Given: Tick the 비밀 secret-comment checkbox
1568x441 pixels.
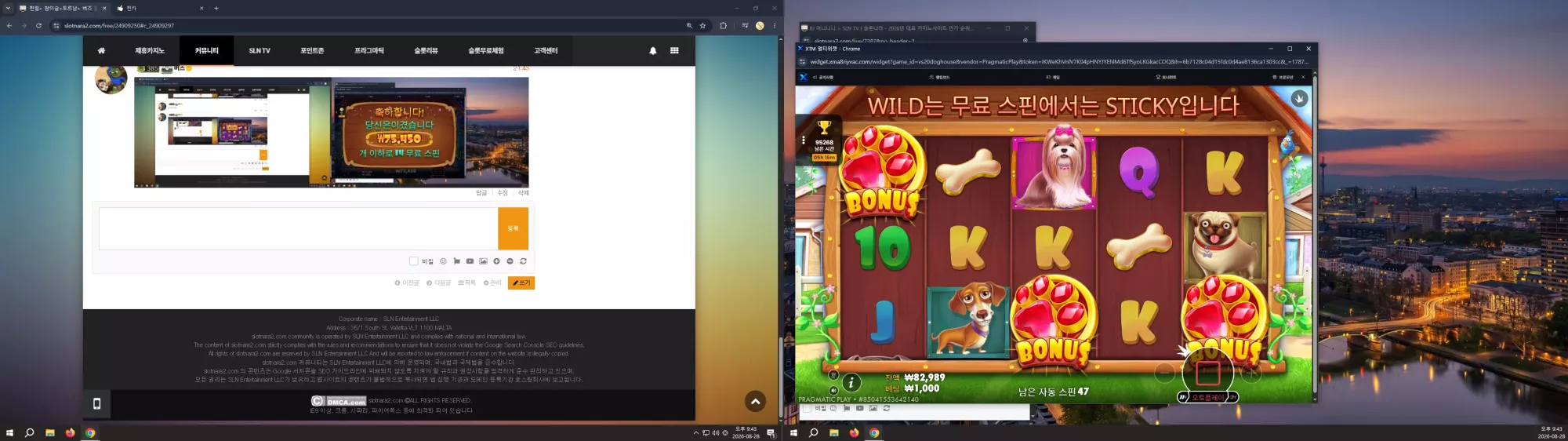Looking at the screenshot, I should click(413, 261).
